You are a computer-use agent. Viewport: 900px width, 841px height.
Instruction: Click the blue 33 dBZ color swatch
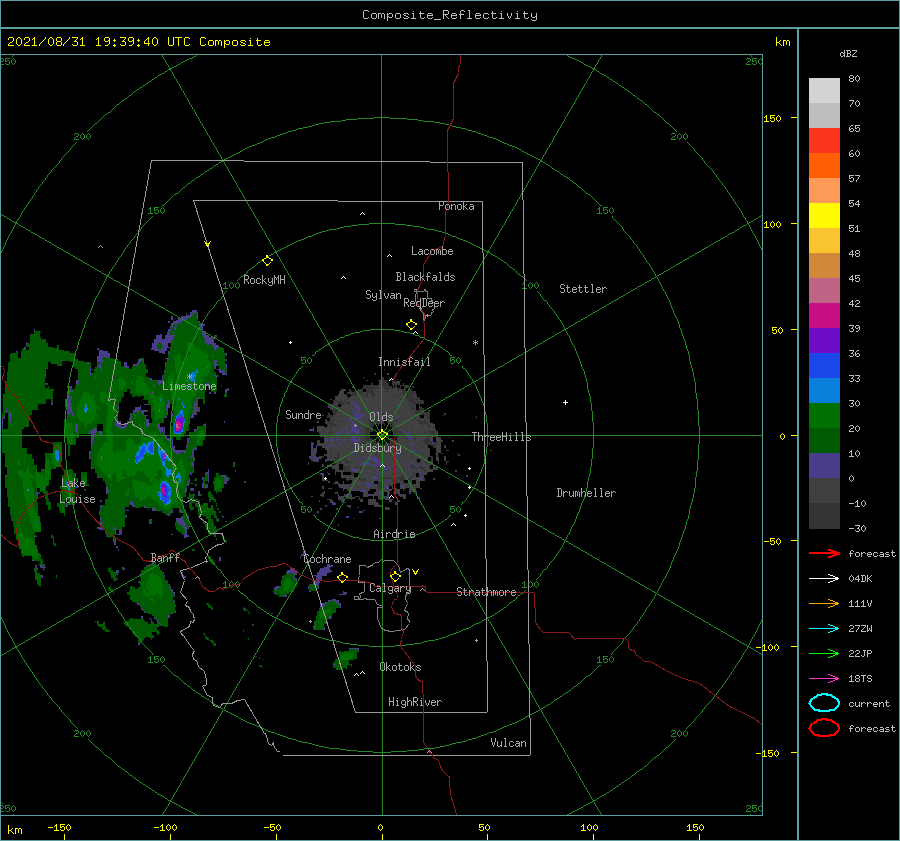point(824,365)
